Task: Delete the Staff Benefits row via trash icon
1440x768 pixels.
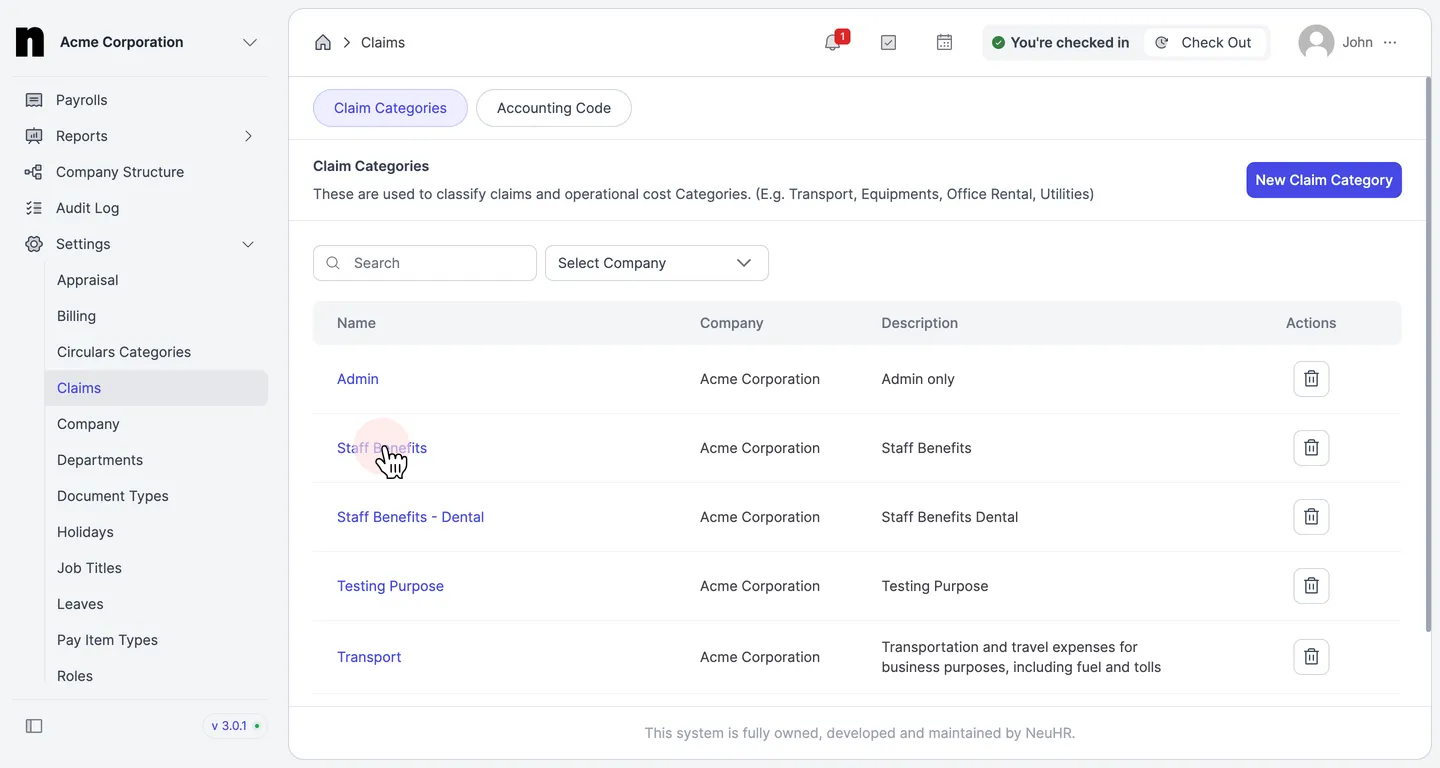Action: tap(1311, 448)
